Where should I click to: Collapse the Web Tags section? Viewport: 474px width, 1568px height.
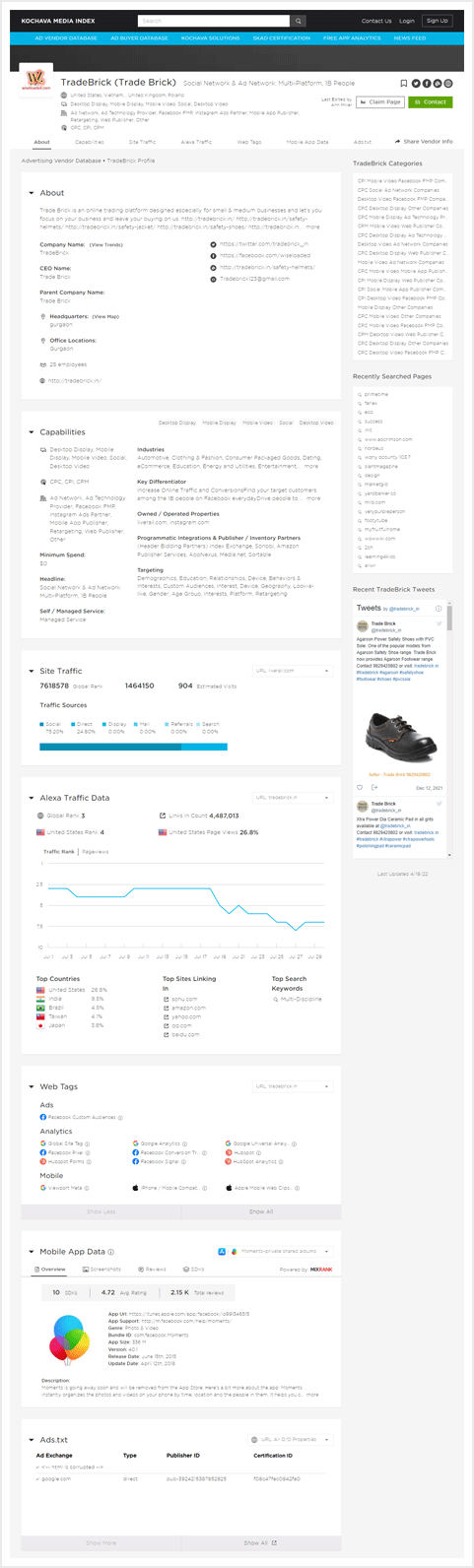tap(32, 1086)
